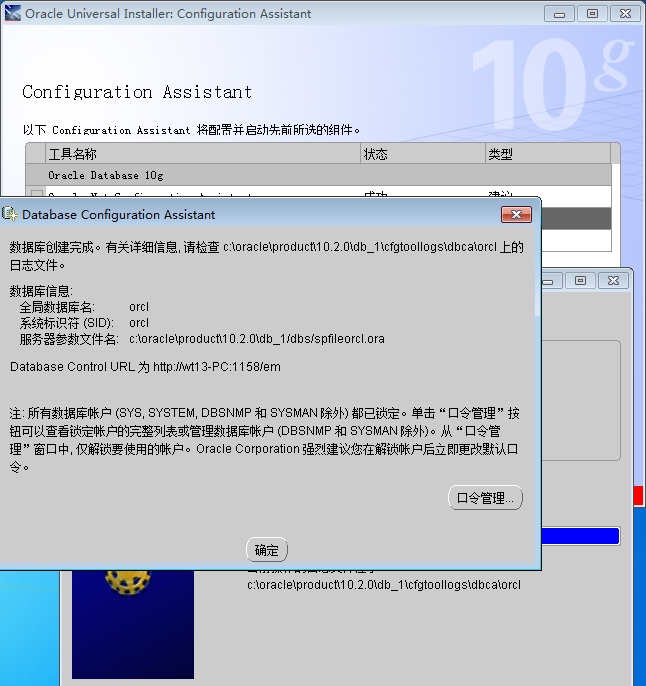This screenshot has width=646, height=686.
Task: Click the spfileorcl.ora server parameter file path
Action: pos(257,339)
